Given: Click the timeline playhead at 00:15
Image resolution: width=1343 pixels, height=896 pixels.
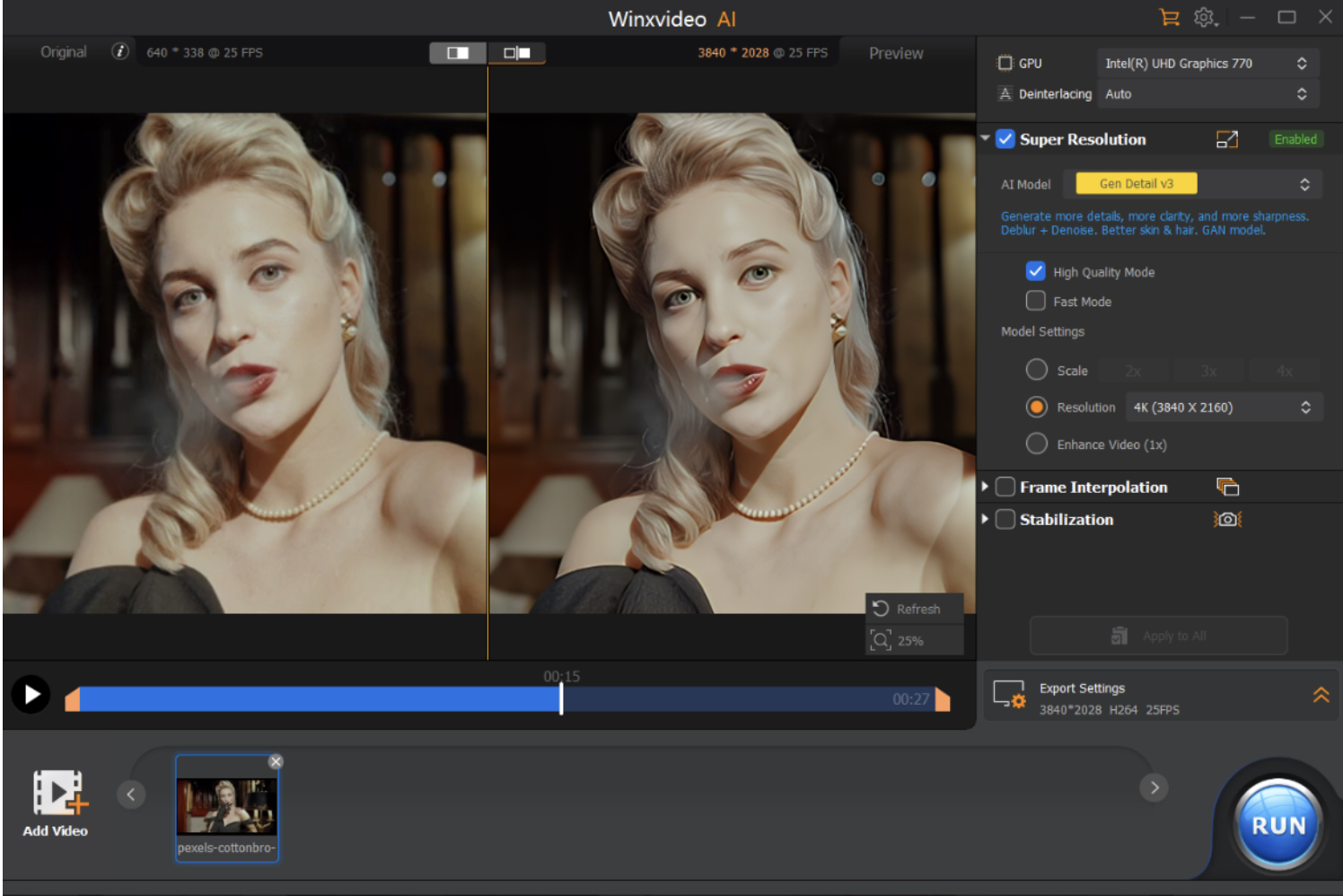Looking at the screenshot, I should point(561,698).
